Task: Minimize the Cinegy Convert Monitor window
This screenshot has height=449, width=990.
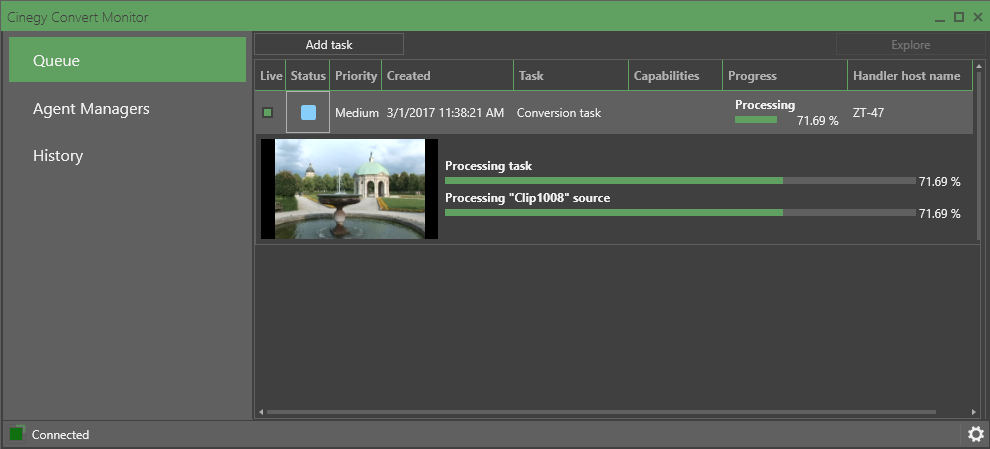Action: (x=941, y=18)
